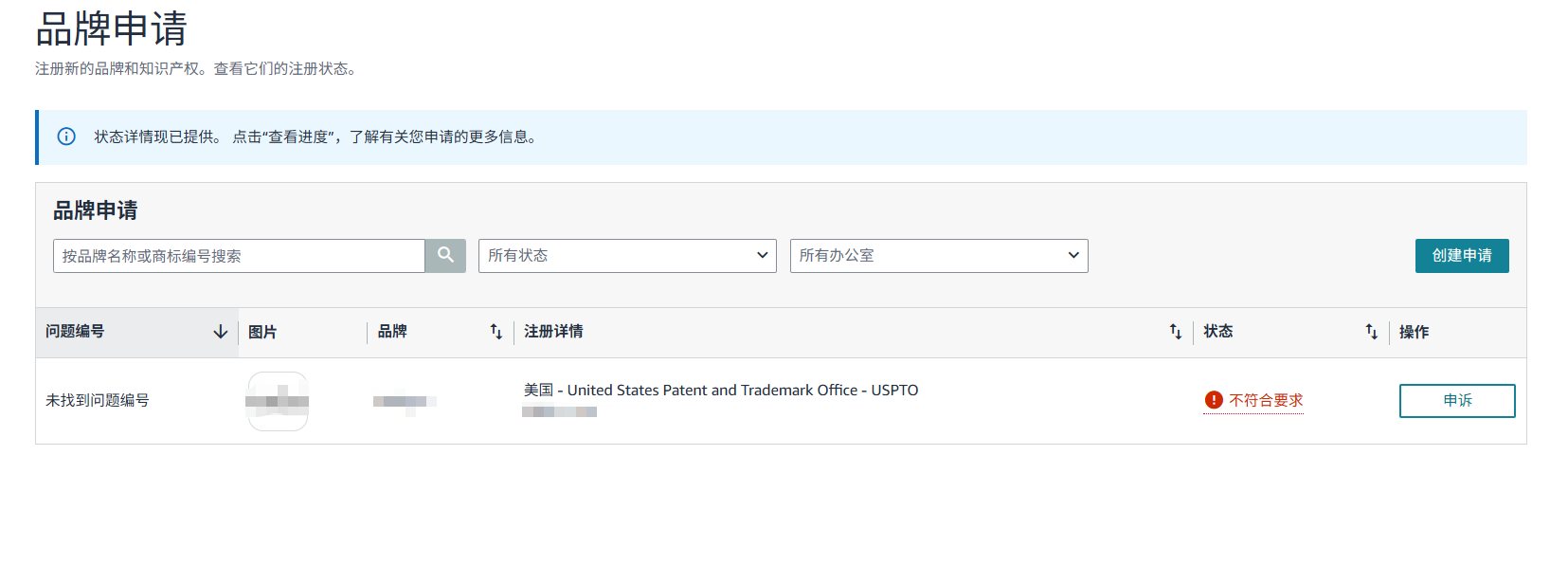The width and height of the screenshot is (1568, 564).
Task: Click the 申诉 button
Action: [1457, 401]
